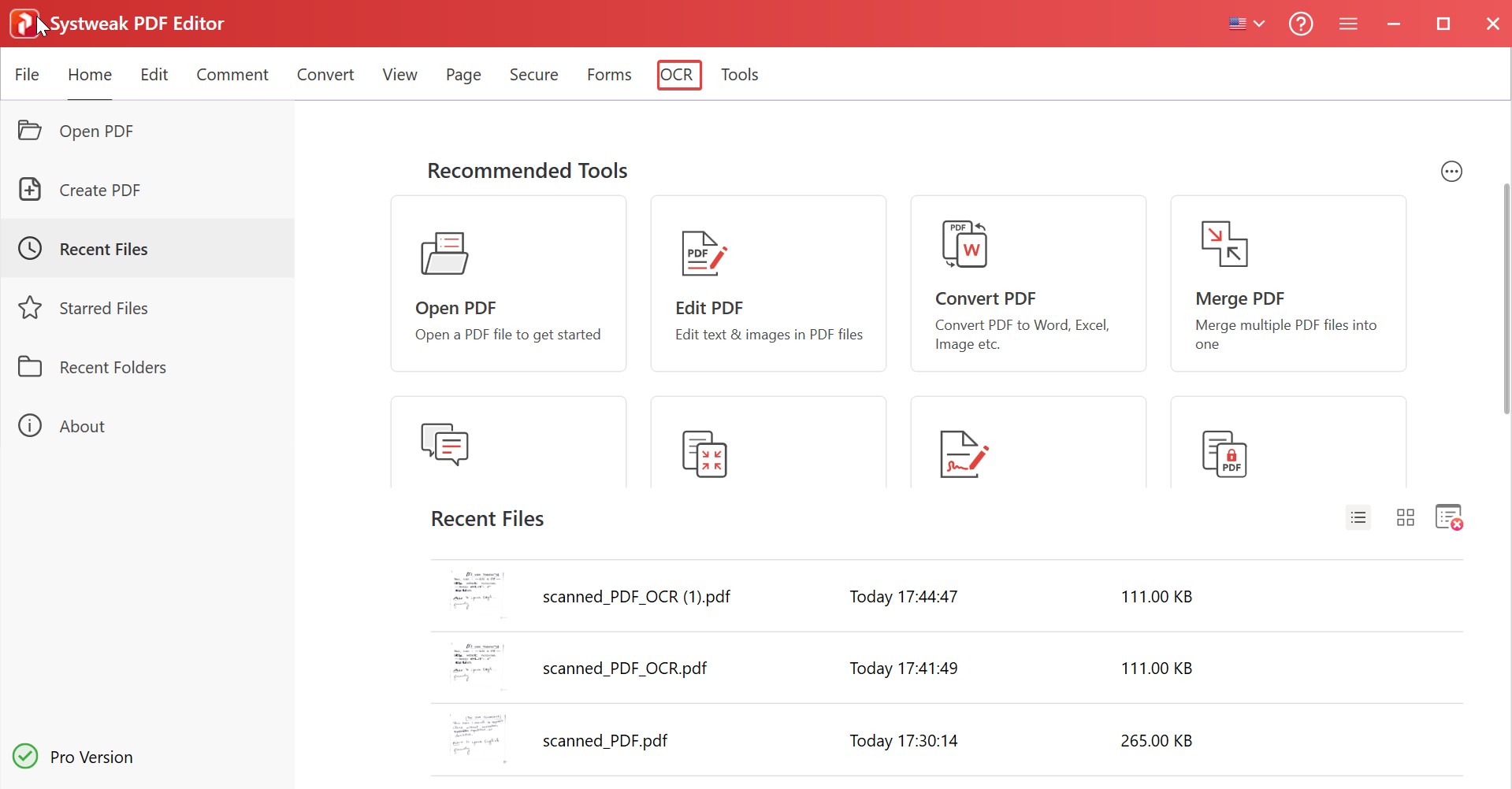
Task: Click the Pro Version green check icon
Action: pos(25,756)
